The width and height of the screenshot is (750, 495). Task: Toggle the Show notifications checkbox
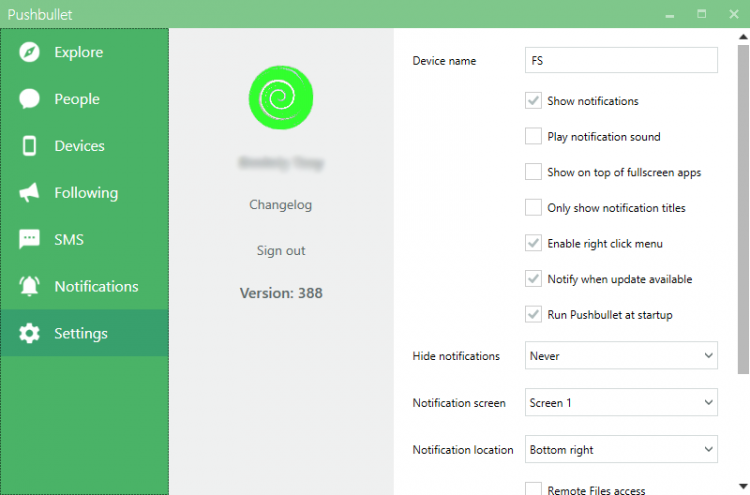(x=533, y=101)
